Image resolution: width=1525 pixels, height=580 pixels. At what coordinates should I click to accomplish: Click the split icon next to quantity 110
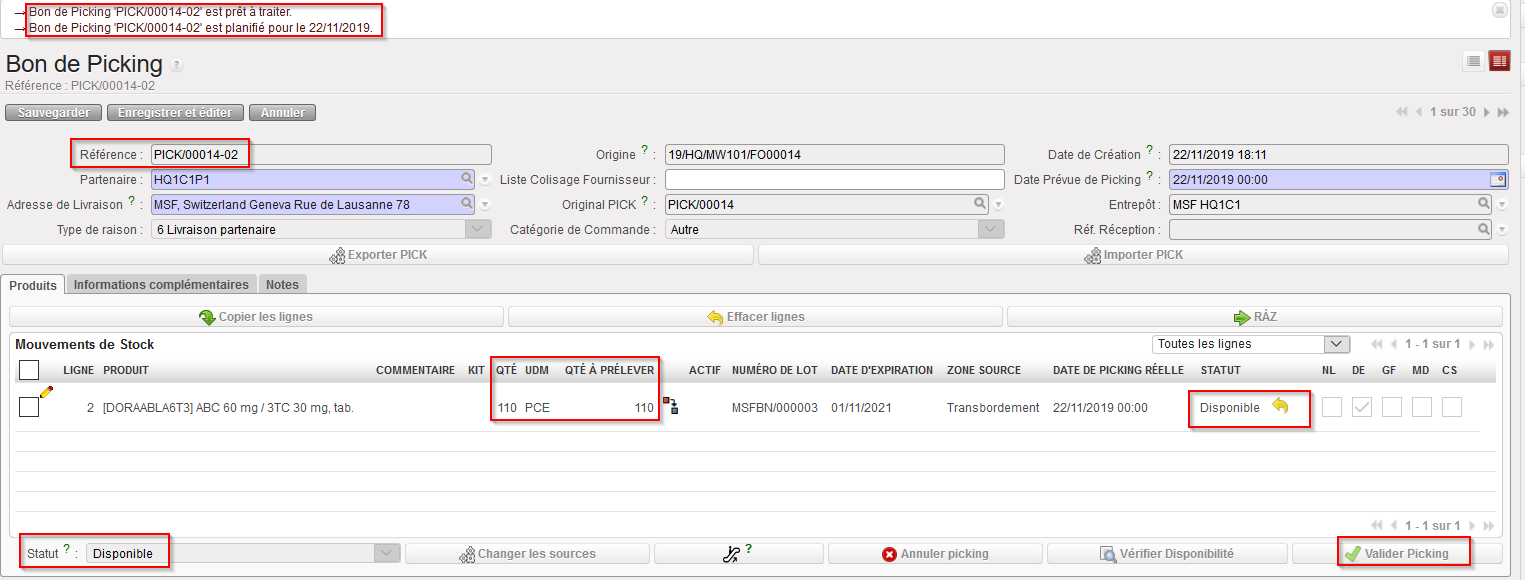click(669, 406)
